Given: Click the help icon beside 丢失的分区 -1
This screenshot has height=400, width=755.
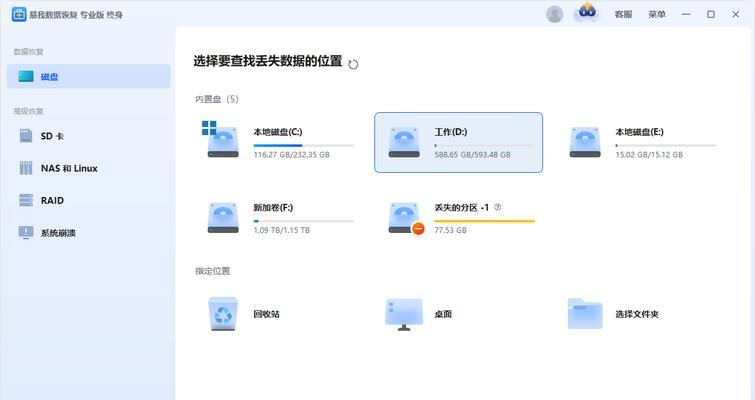Looking at the screenshot, I should pyautogui.click(x=497, y=207).
